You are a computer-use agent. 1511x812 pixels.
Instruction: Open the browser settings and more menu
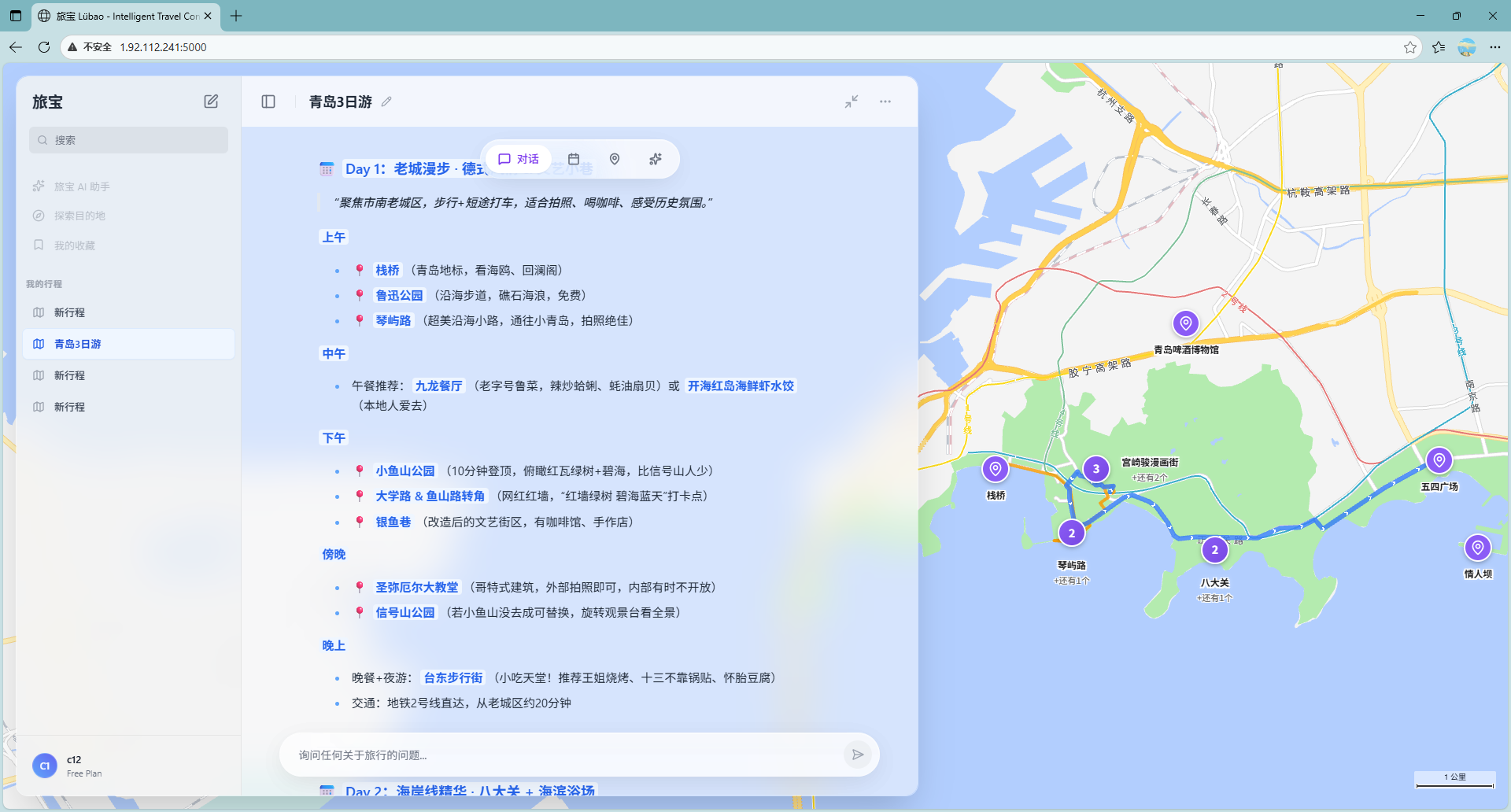(1495, 47)
